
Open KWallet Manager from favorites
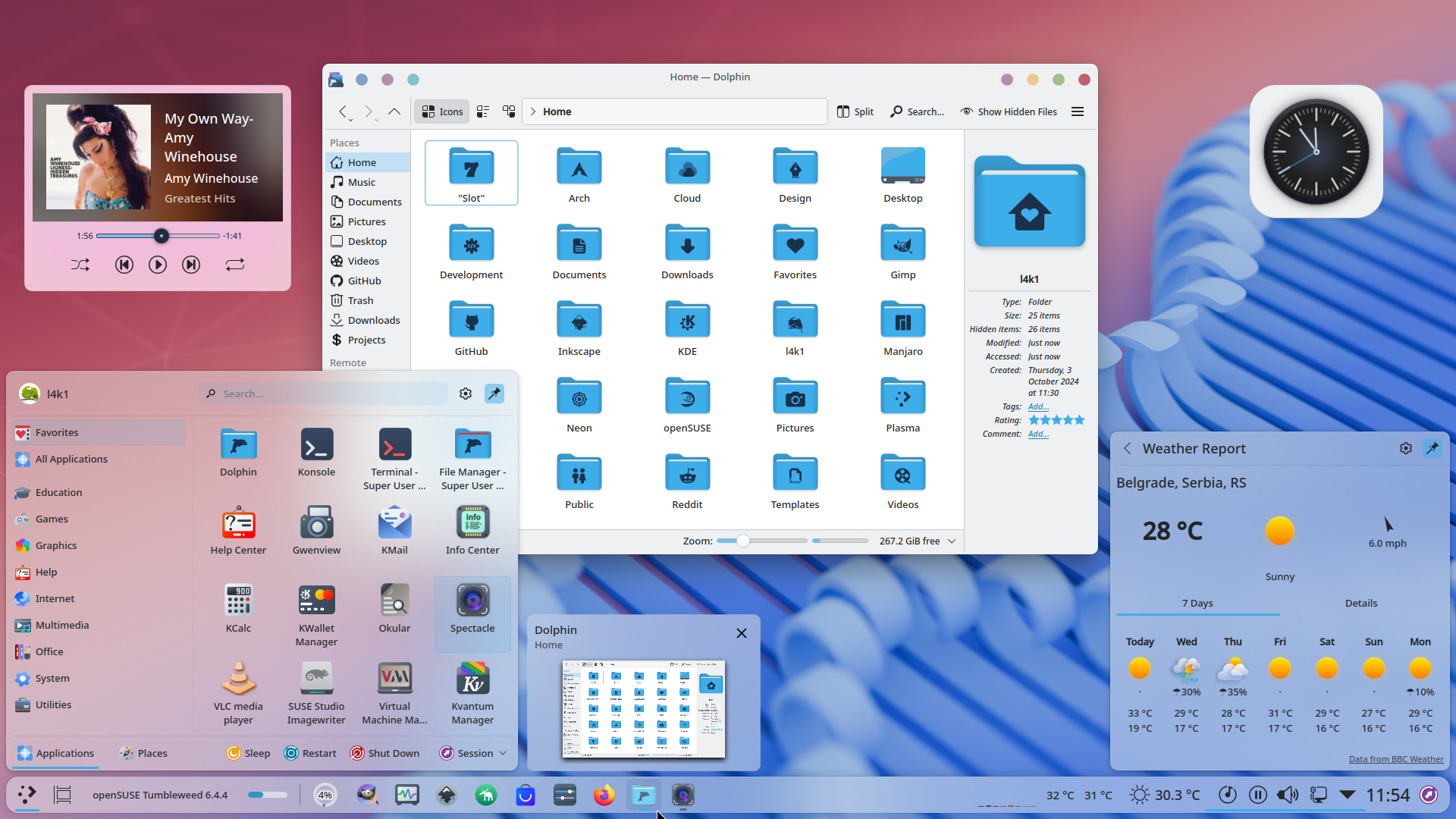point(316,614)
